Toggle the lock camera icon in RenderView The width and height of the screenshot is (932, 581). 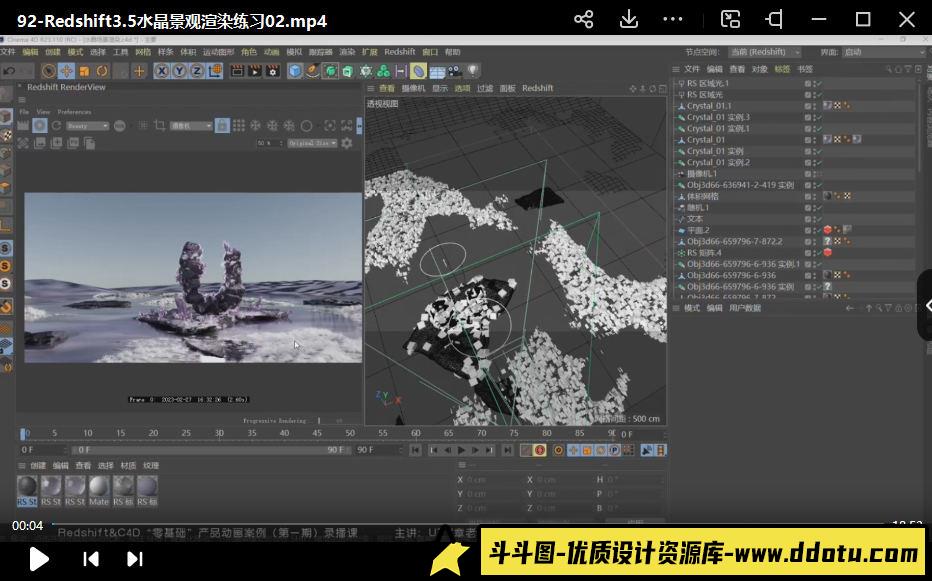222,126
